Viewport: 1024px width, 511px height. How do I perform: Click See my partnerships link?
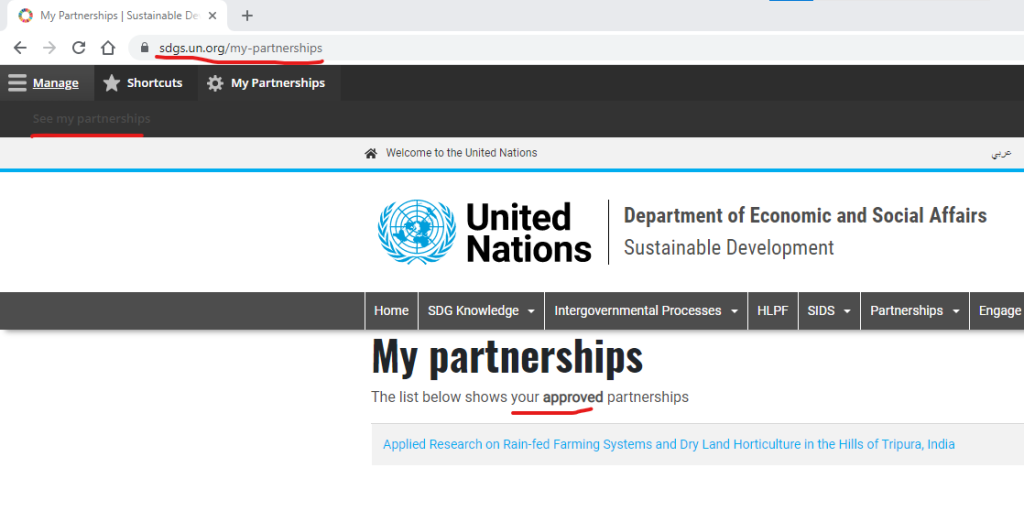click(x=91, y=119)
